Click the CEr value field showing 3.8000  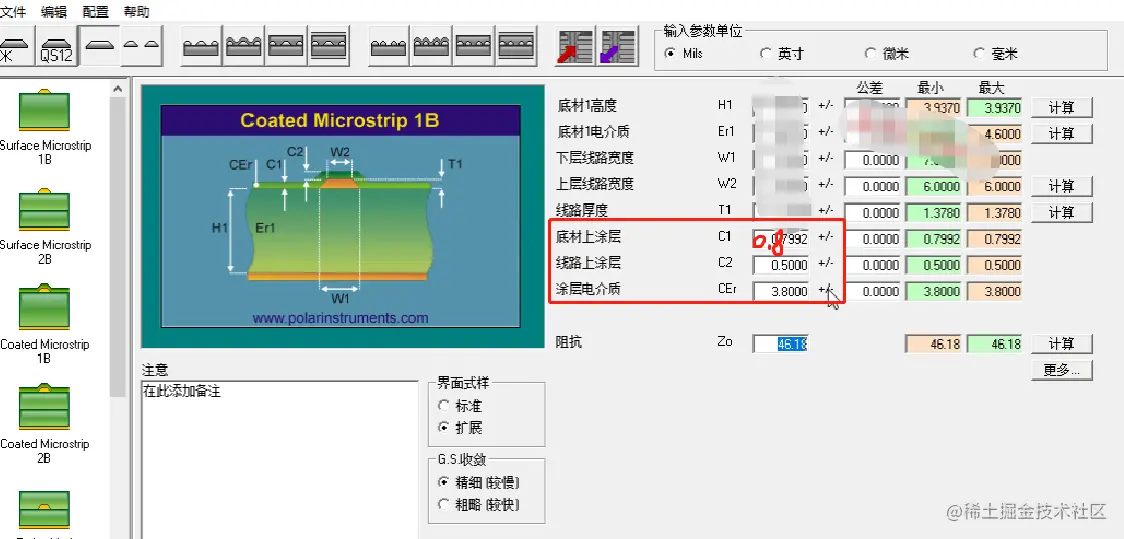(781, 291)
